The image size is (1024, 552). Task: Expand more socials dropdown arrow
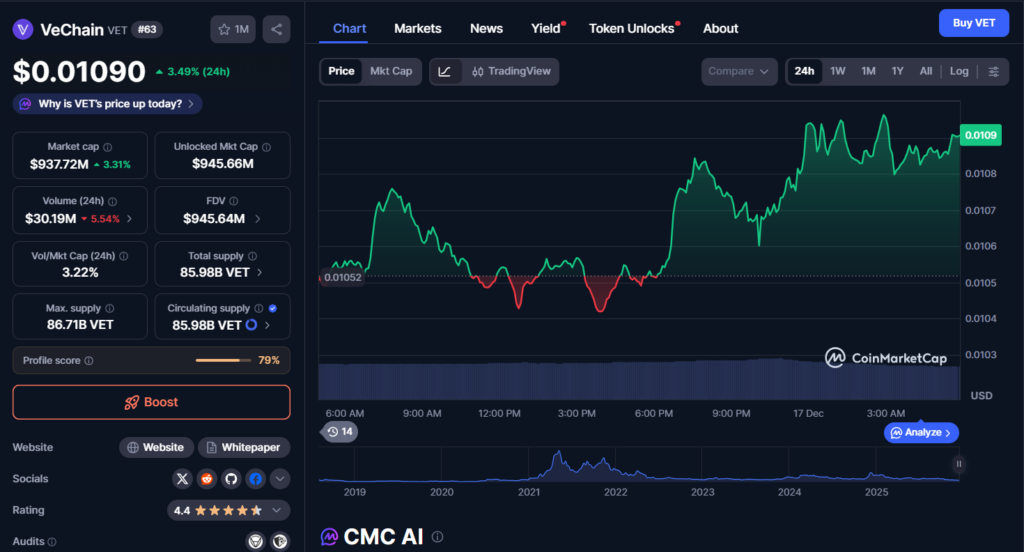click(280, 479)
